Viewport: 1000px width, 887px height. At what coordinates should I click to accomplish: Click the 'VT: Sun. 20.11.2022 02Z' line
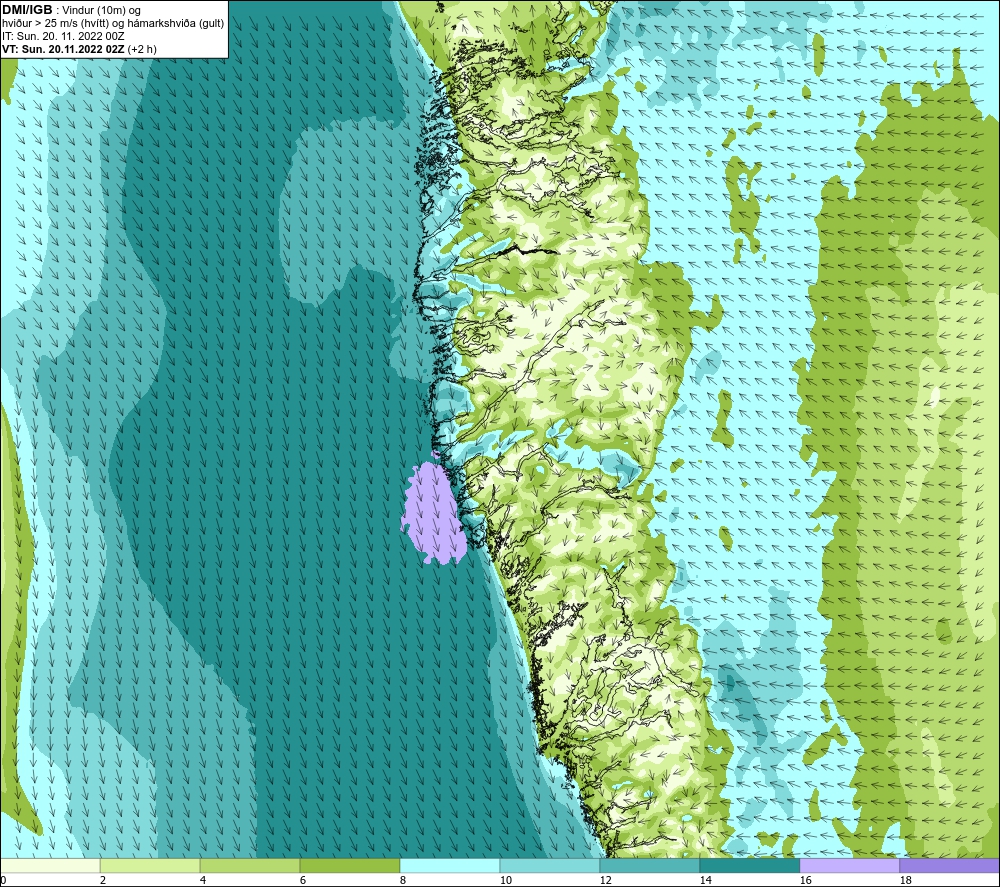click(79, 49)
